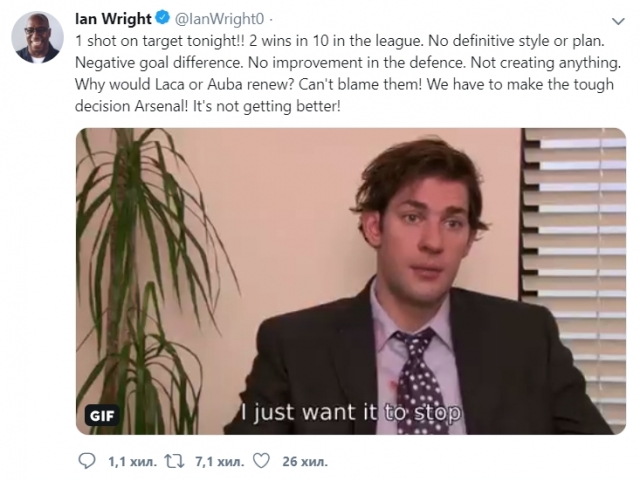Play the GIF of the man in suit

pos(351,281)
